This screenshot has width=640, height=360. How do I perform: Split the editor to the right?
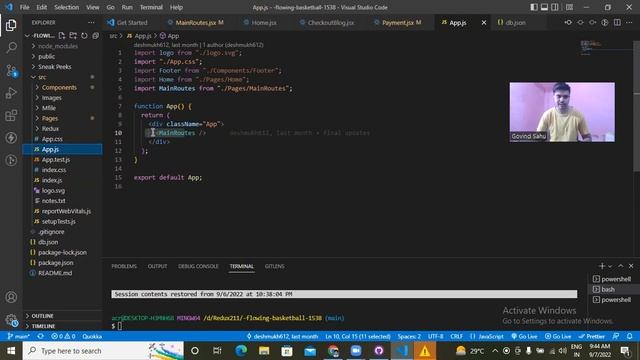(x=617, y=22)
